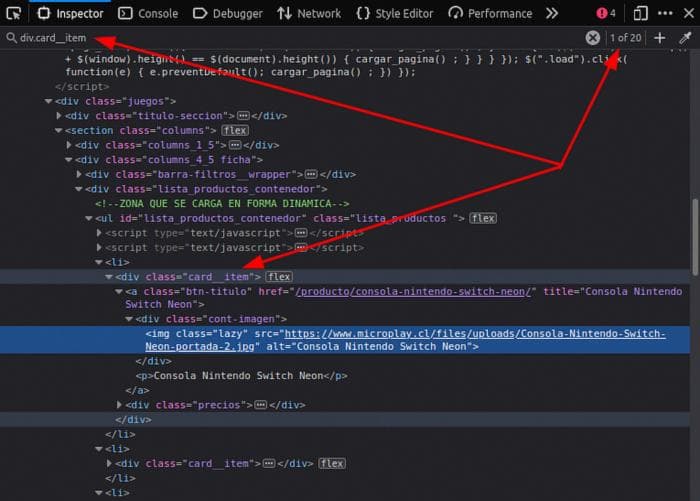
Task: Activate the eyedropper color picker icon
Action: coord(685,38)
